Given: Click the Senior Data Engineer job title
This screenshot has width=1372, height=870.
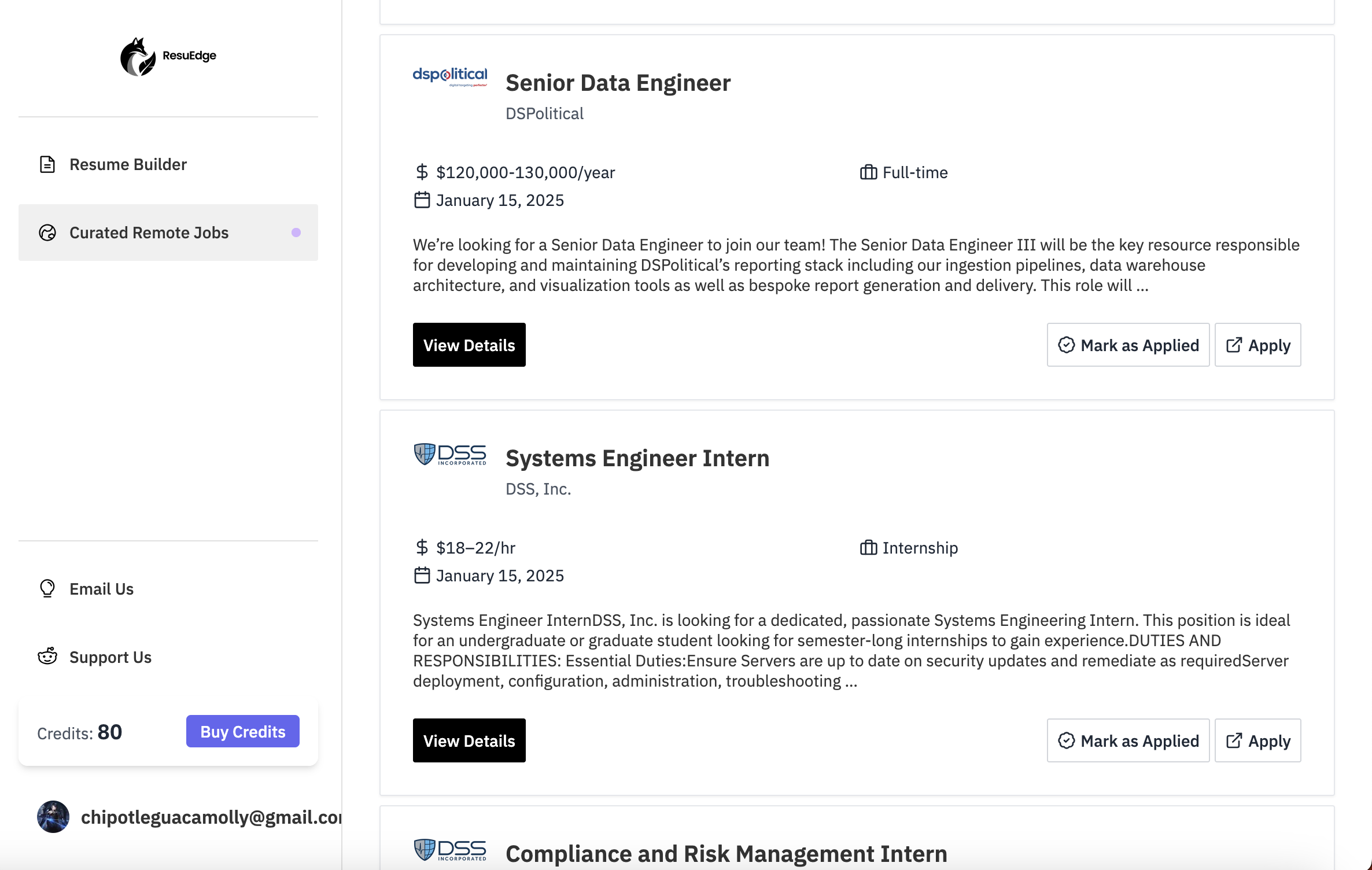Looking at the screenshot, I should click(618, 83).
